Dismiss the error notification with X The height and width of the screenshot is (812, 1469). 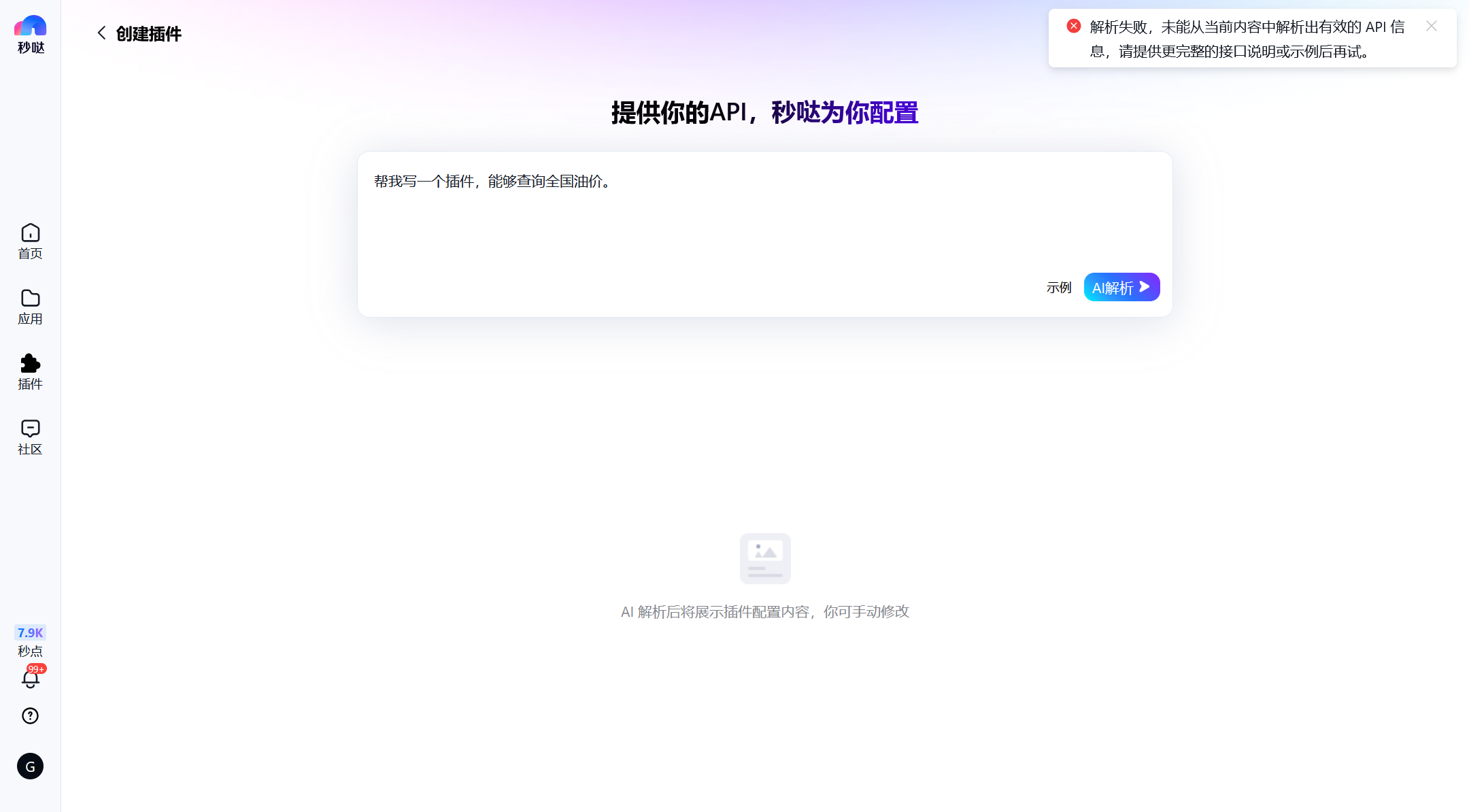click(1432, 27)
